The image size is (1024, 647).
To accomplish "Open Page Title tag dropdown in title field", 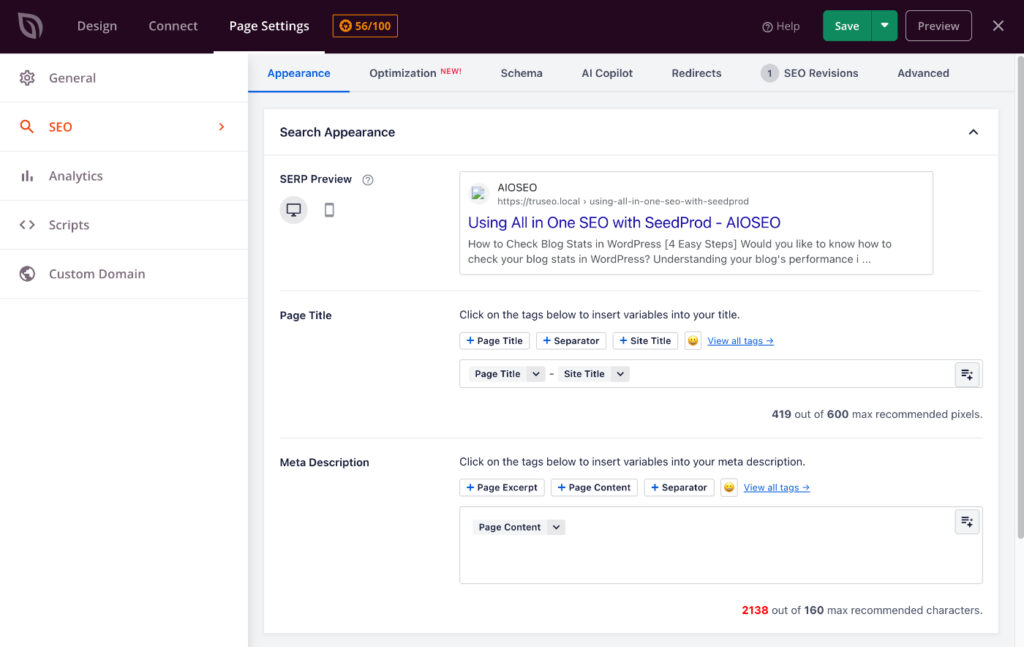I will 536,374.
